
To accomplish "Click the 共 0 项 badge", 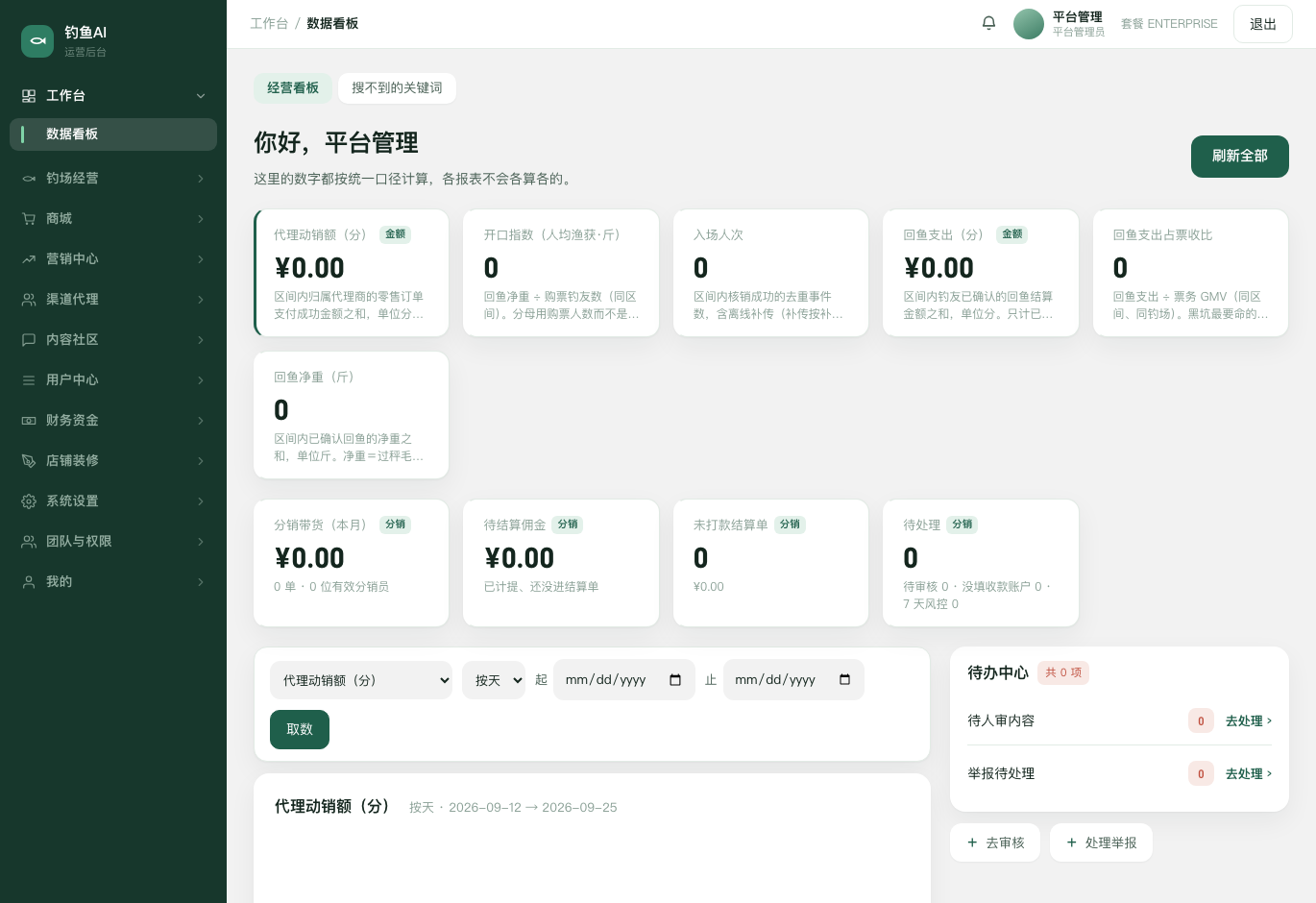I will click(1063, 672).
